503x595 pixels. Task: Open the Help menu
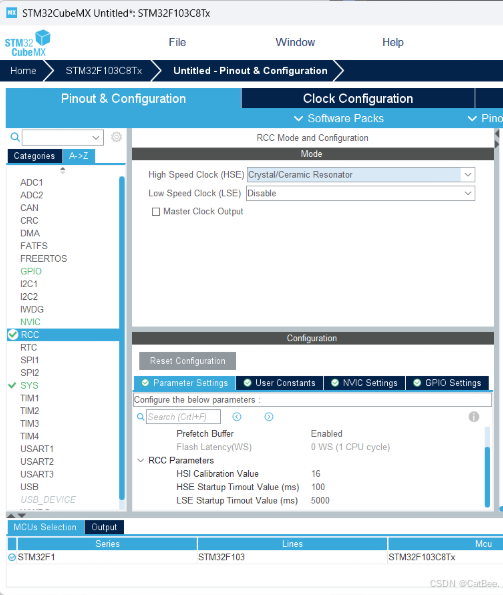tap(393, 42)
